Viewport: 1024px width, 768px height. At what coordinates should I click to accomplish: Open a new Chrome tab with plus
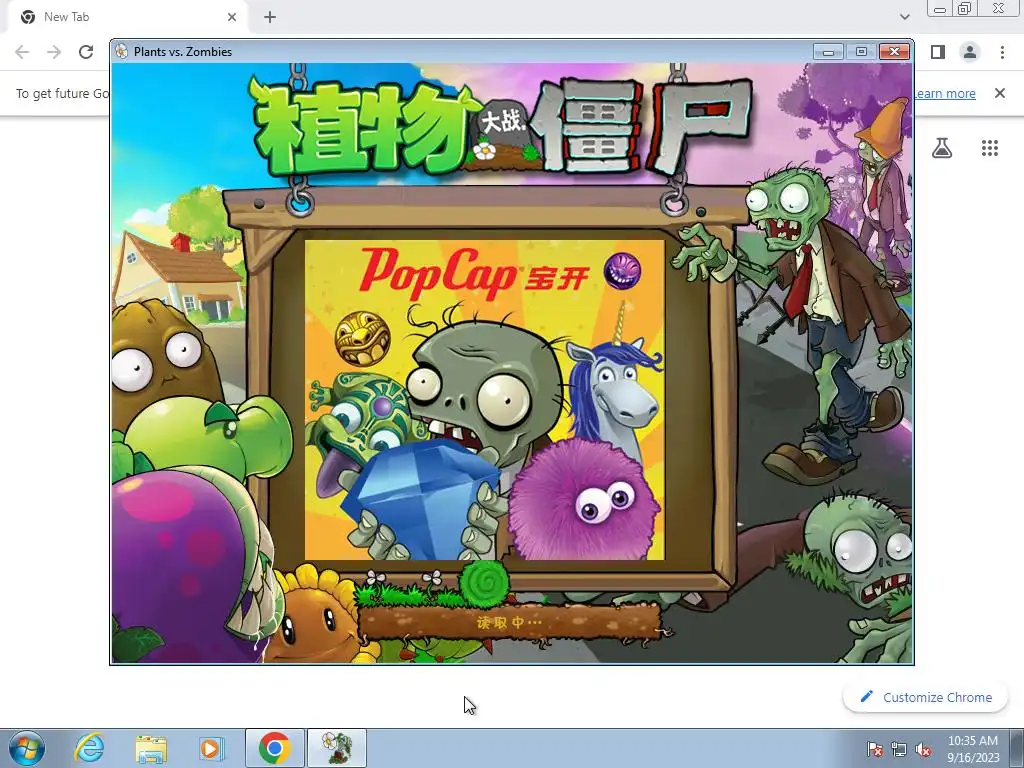pos(270,18)
